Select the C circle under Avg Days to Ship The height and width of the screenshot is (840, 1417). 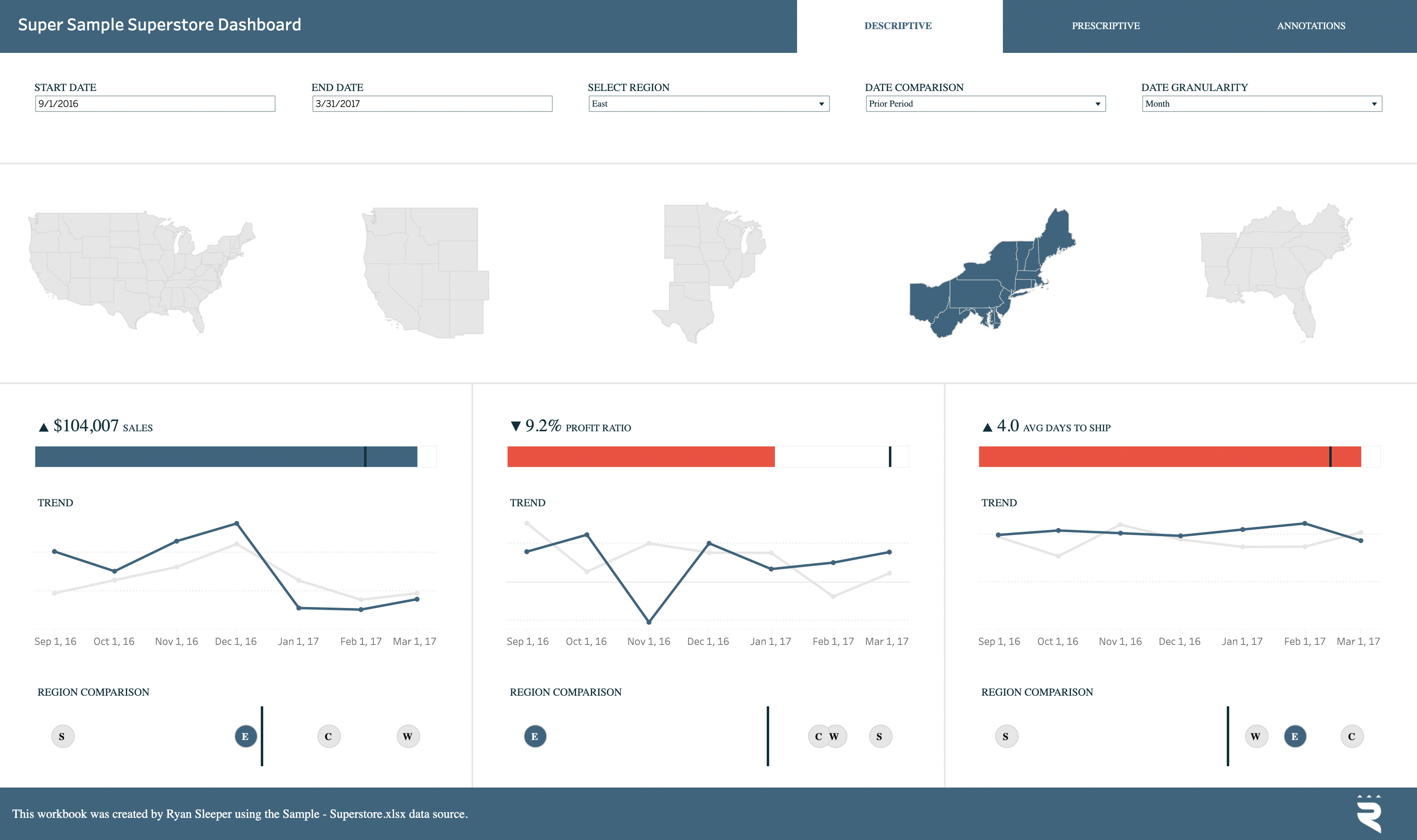coord(1352,736)
